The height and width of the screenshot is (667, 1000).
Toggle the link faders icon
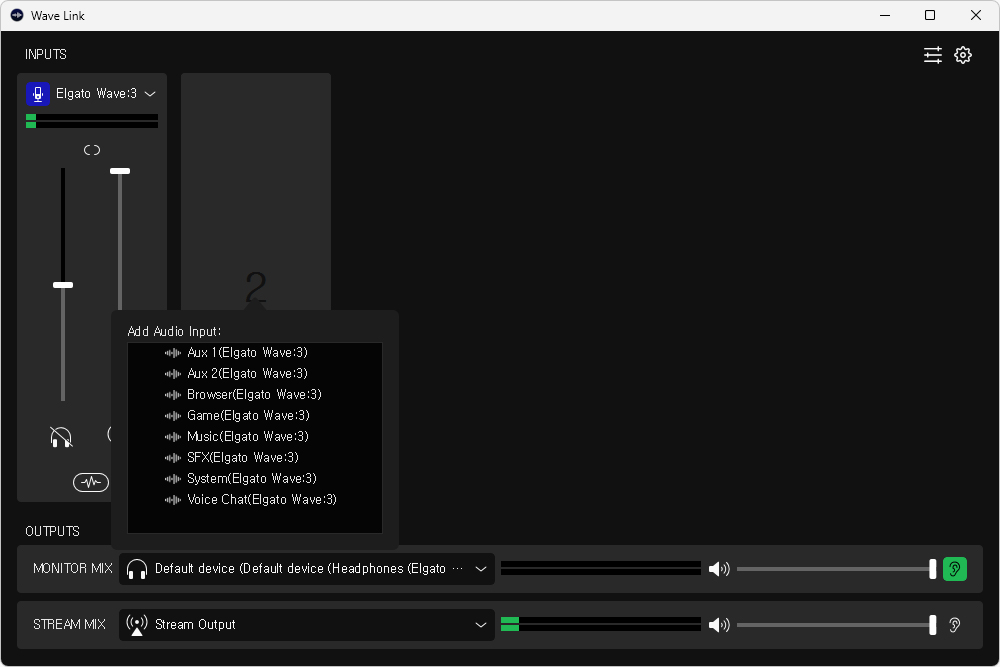tap(92, 150)
